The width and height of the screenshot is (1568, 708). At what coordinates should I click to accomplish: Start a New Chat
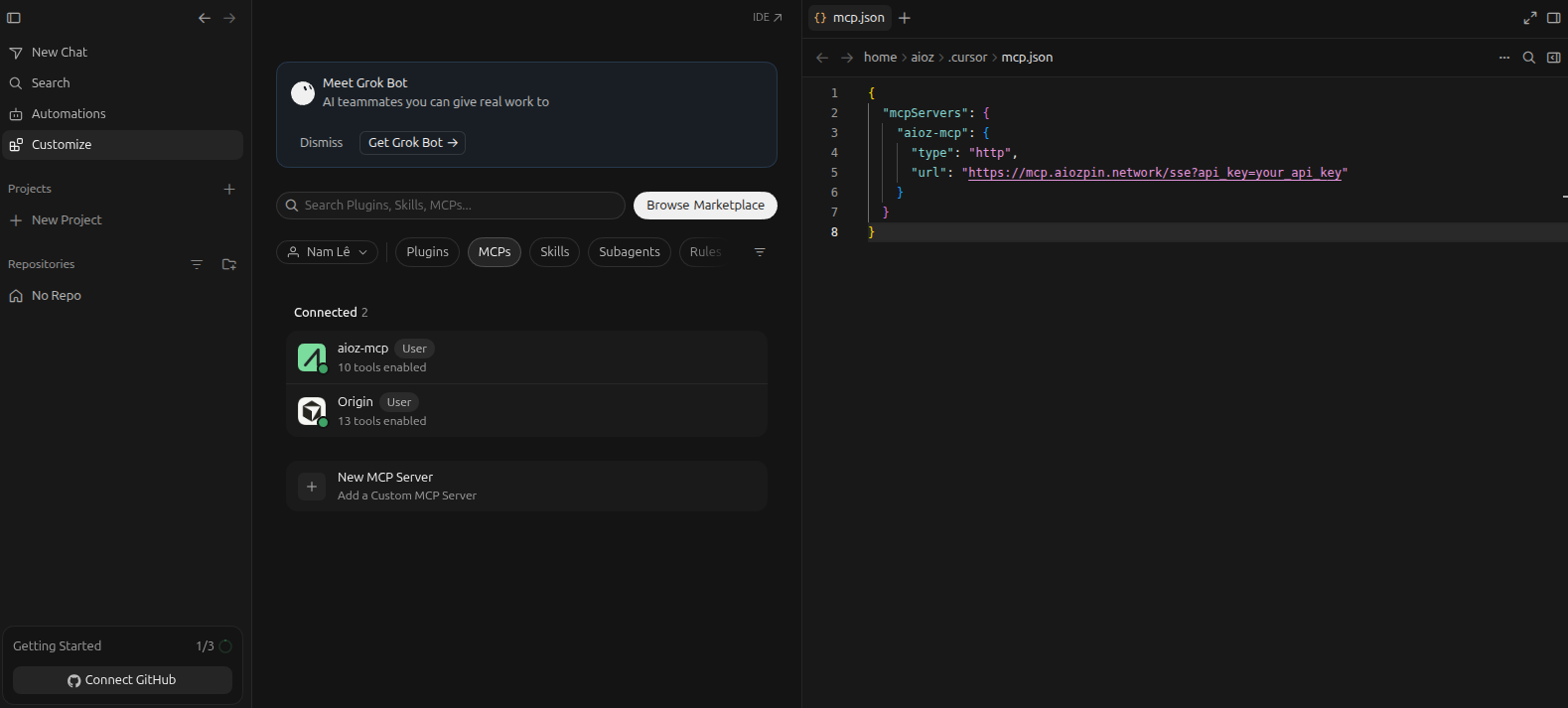coord(123,53)
